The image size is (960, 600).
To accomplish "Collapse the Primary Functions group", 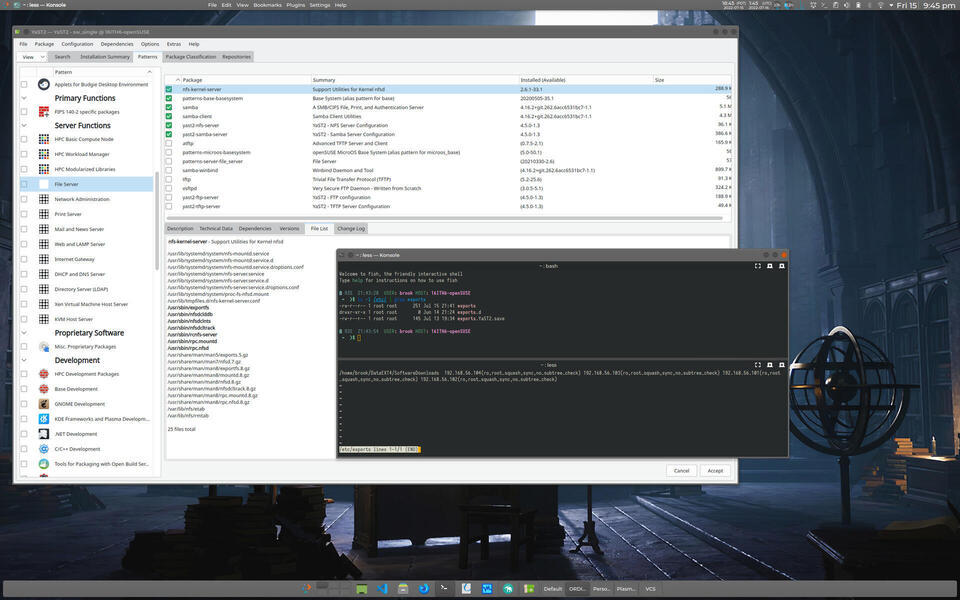I will [24, 98].
